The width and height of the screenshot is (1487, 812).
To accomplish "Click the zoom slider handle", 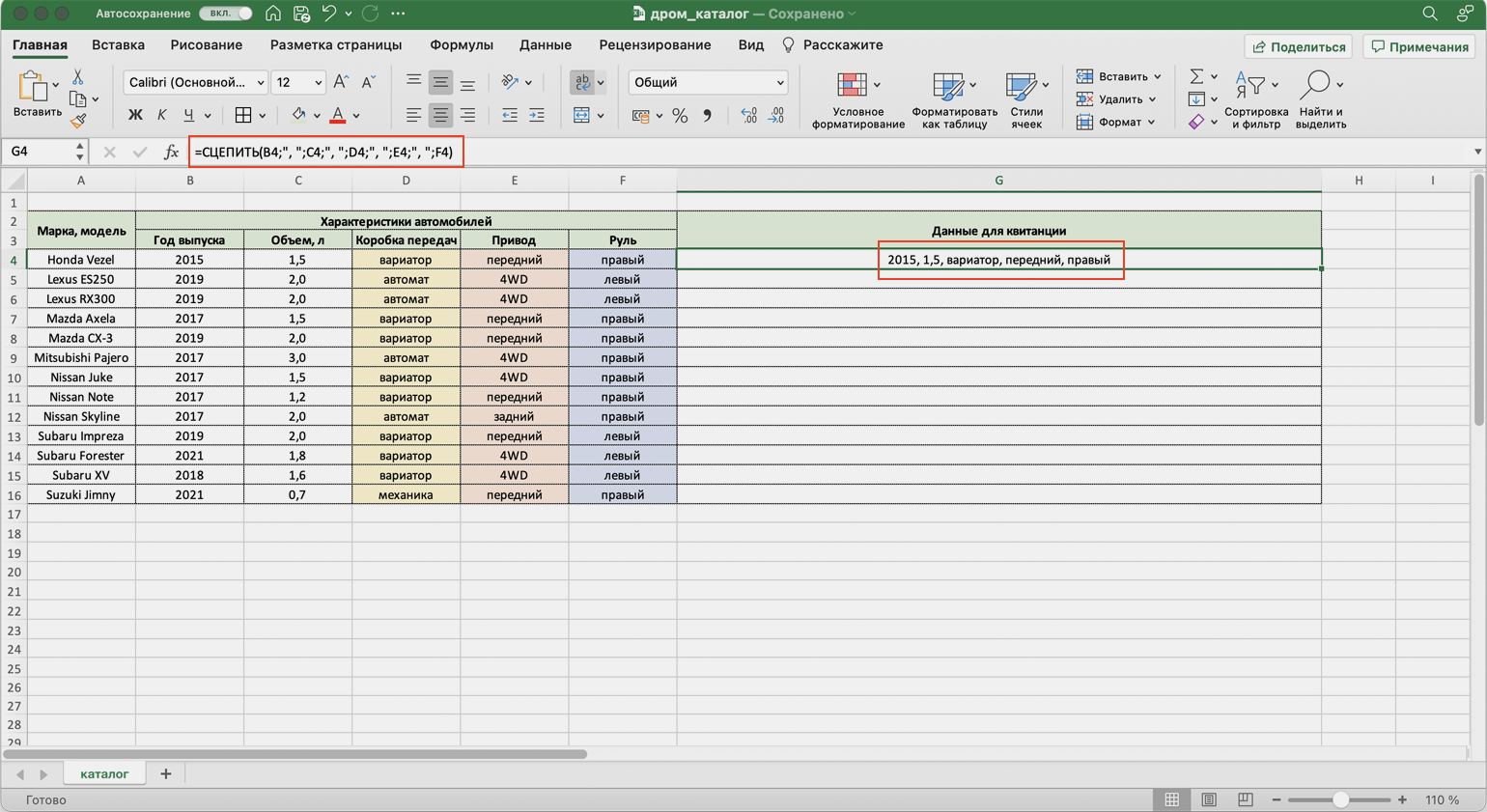I will point(1340,799).
